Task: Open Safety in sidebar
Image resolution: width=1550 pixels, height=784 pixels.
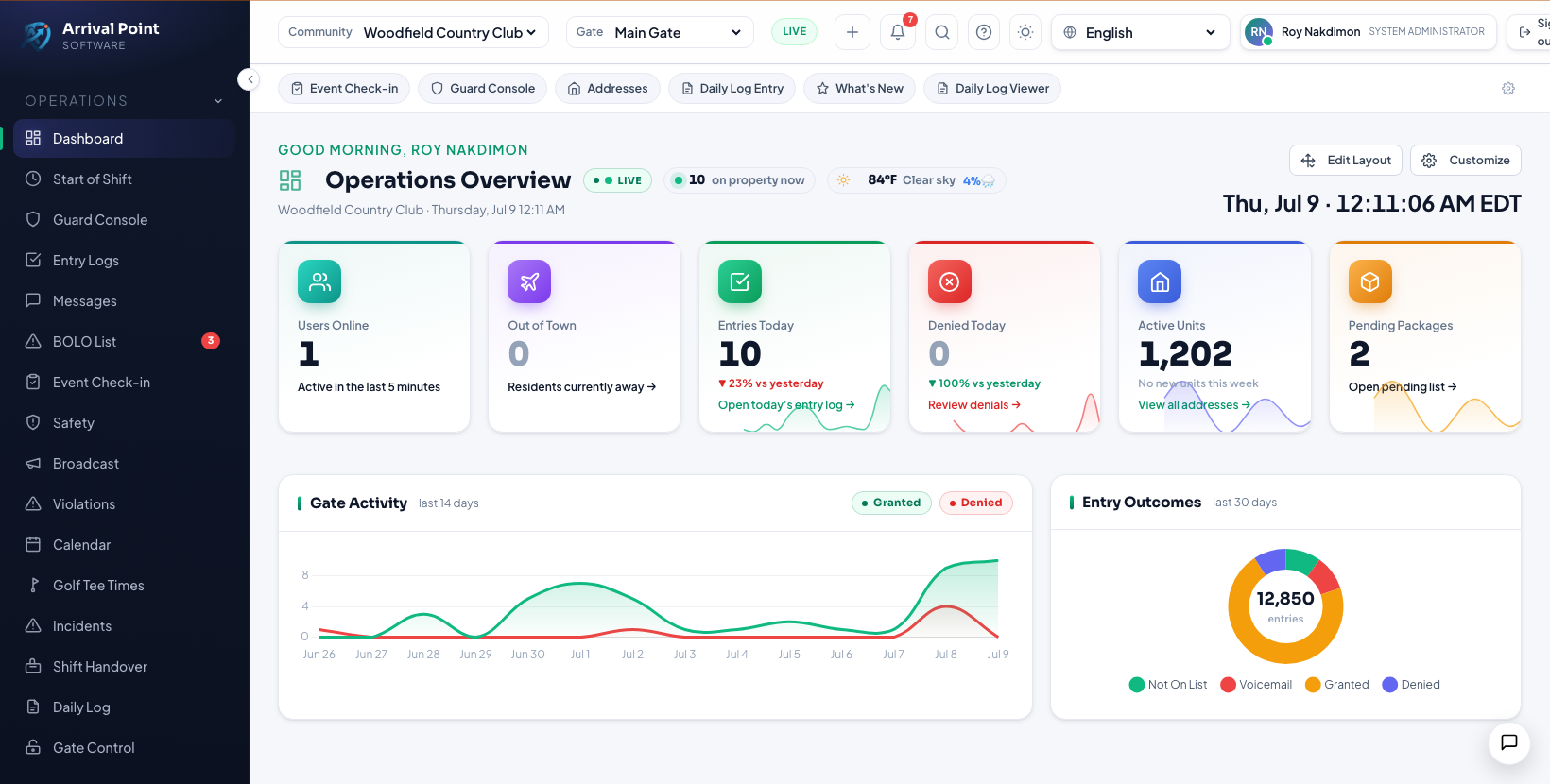Action: point(124,423)
